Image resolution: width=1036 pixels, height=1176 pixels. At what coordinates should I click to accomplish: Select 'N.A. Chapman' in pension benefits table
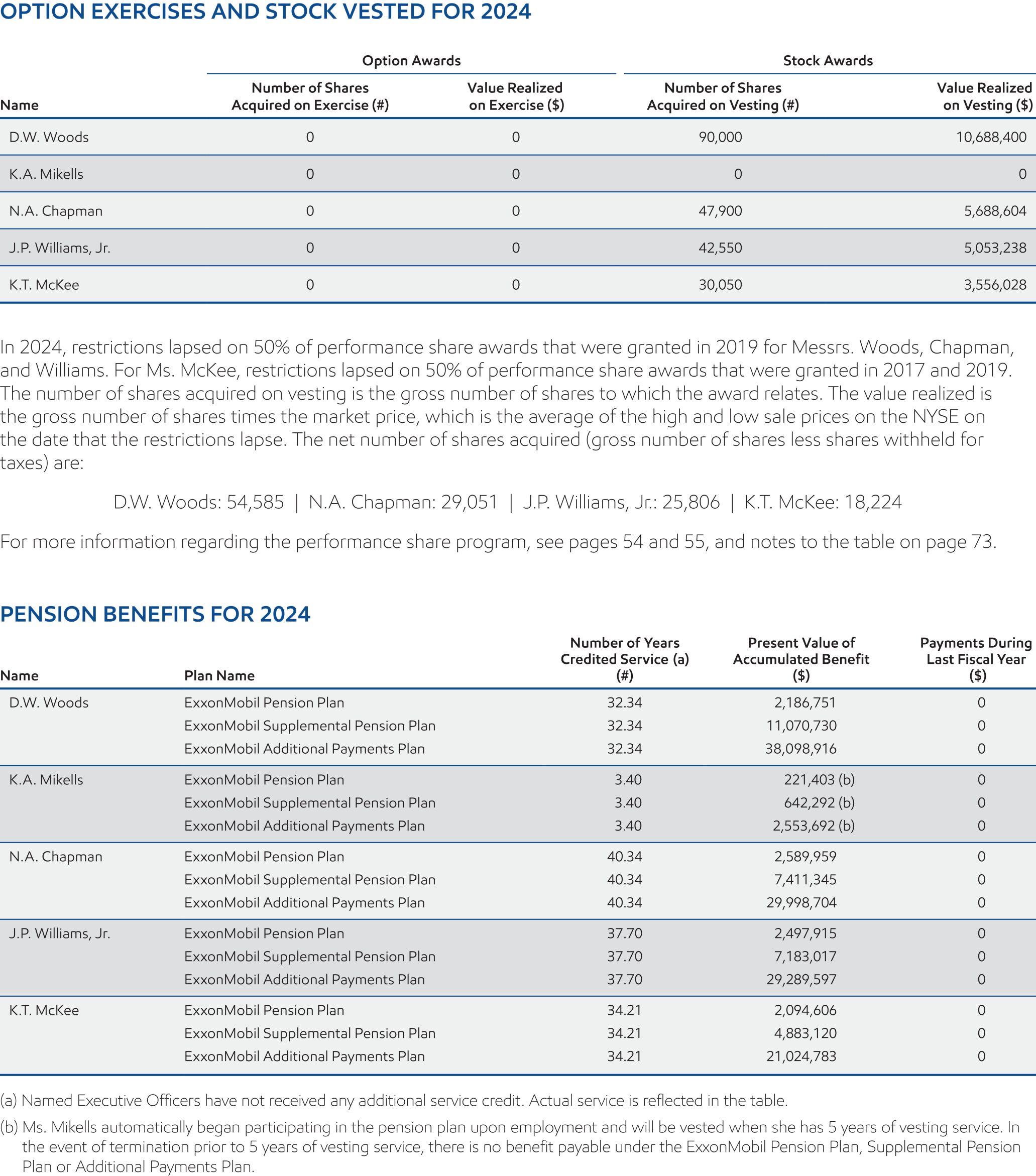click(x=56, y=857)
